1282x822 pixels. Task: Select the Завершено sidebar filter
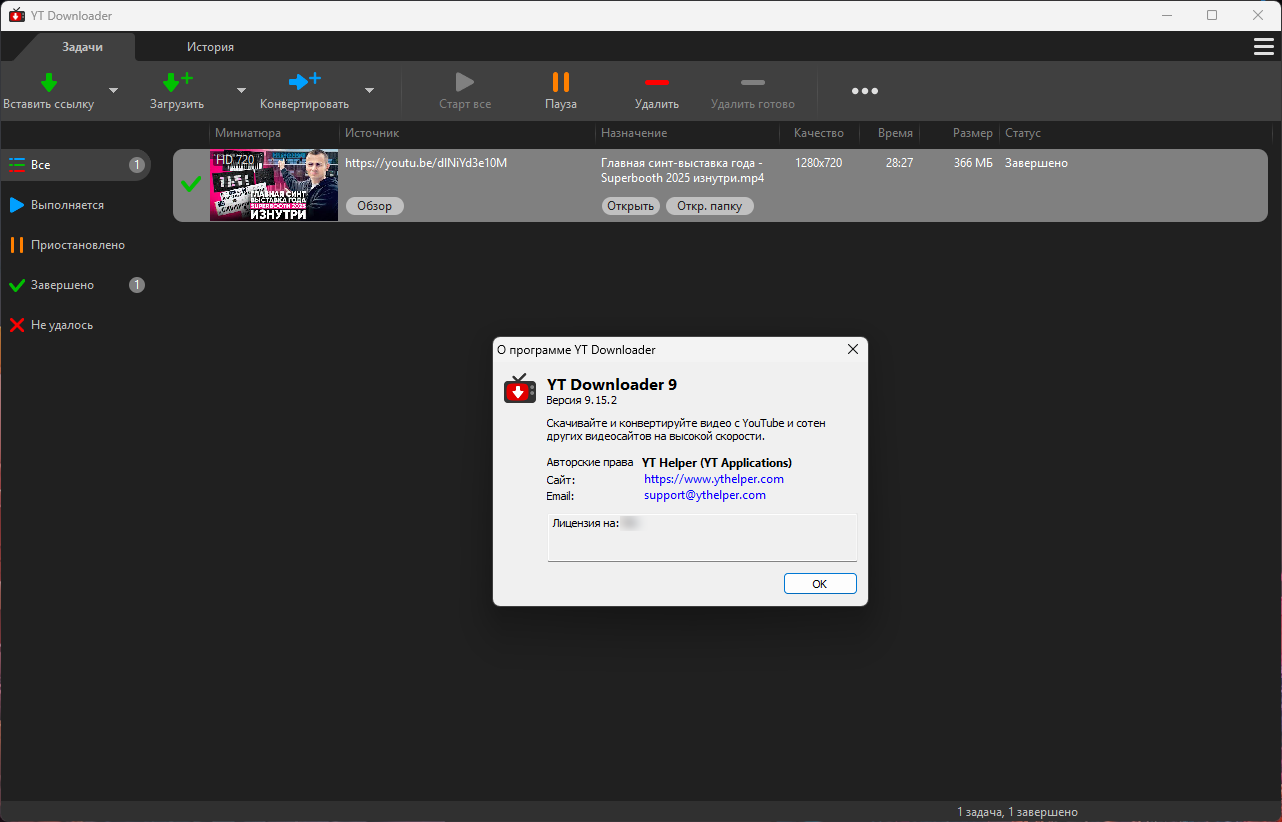[76, 285]
